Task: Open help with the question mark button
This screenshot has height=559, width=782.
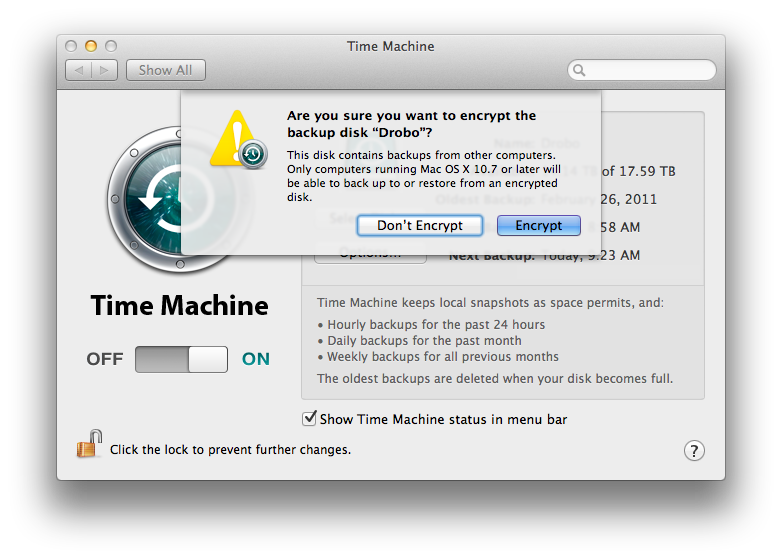Action: click(694, 451)
